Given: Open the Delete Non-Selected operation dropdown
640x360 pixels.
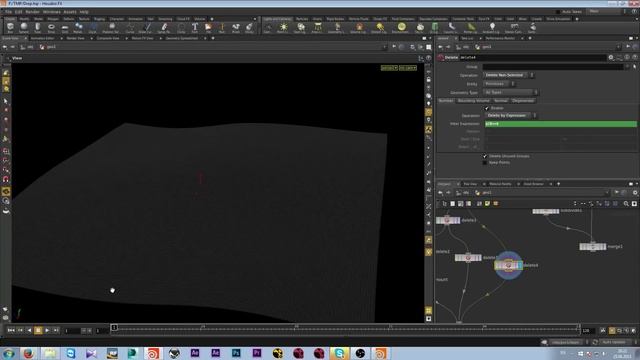Looking at the screenshot, I should tap(509, 75).
